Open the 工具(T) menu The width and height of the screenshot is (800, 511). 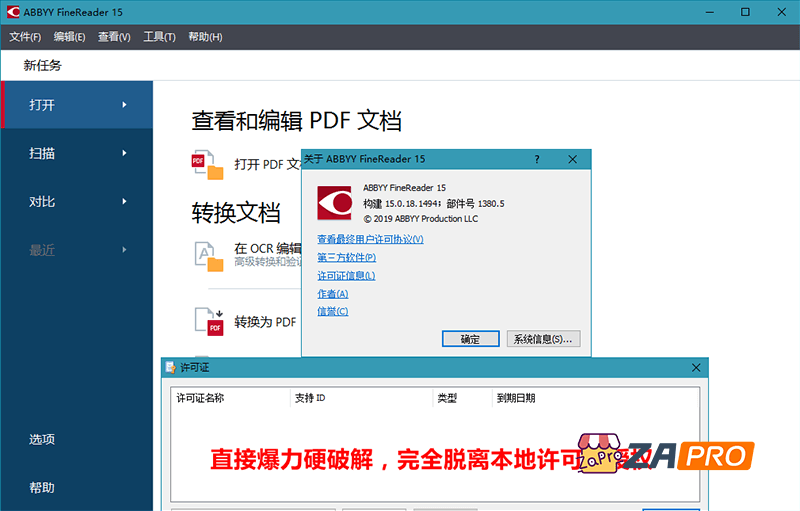[159, 37]
